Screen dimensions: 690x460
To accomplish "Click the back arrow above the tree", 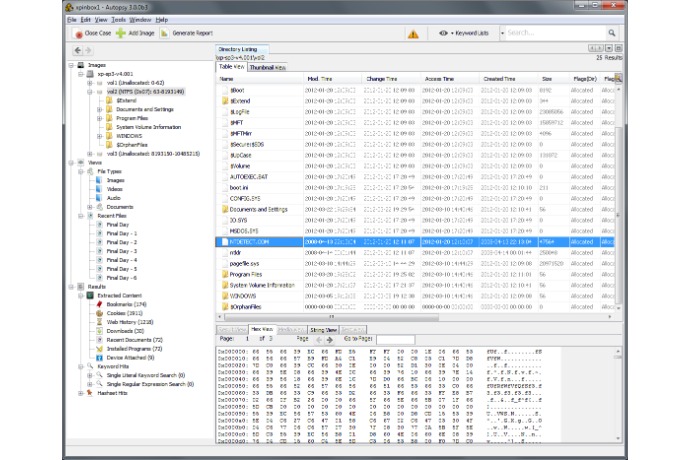I will coord(78,50).
